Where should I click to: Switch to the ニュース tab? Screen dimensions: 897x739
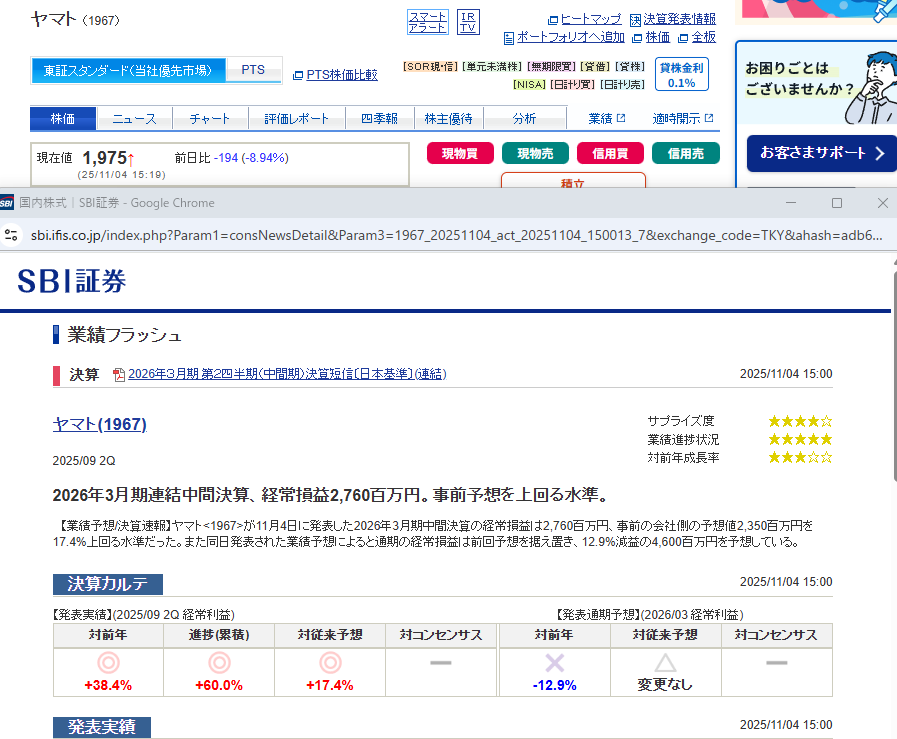tap(134, 119)
